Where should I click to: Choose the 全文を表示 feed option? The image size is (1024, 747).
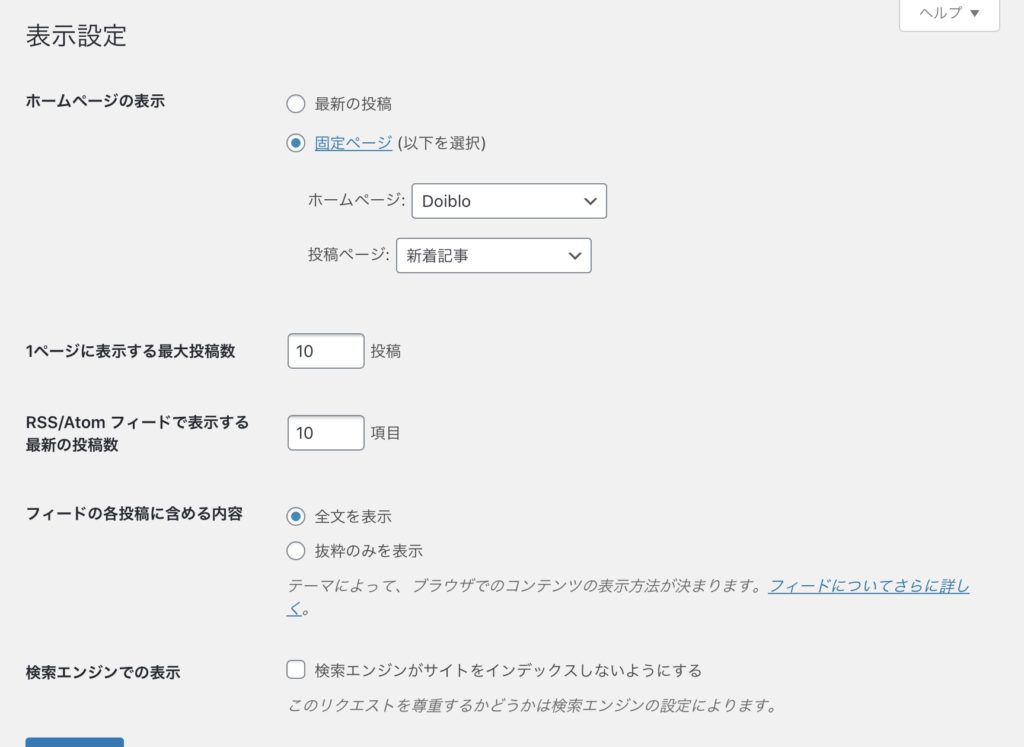coord(295,517)
